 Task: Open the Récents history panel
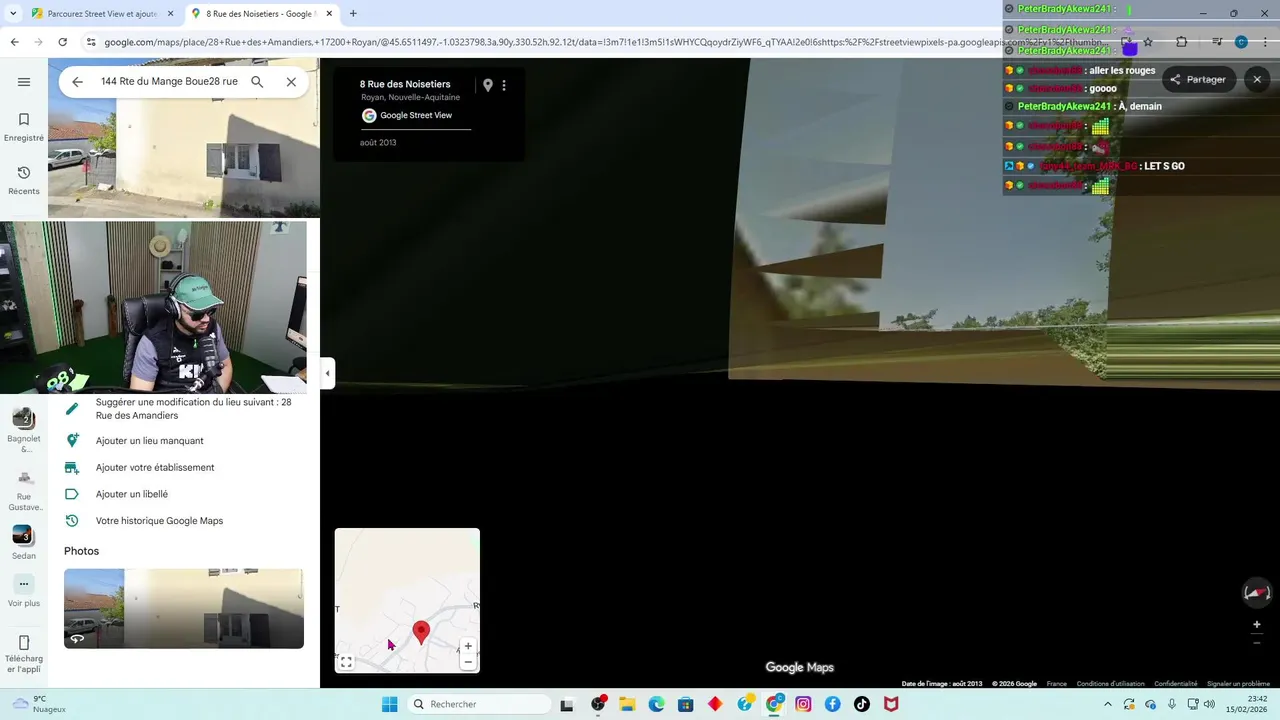coord(24,180)
